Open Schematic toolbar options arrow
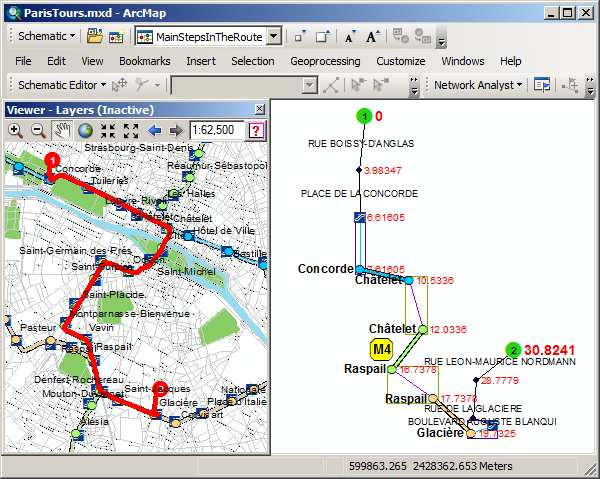This screenshot has width=600, height=479. [441, 42]
